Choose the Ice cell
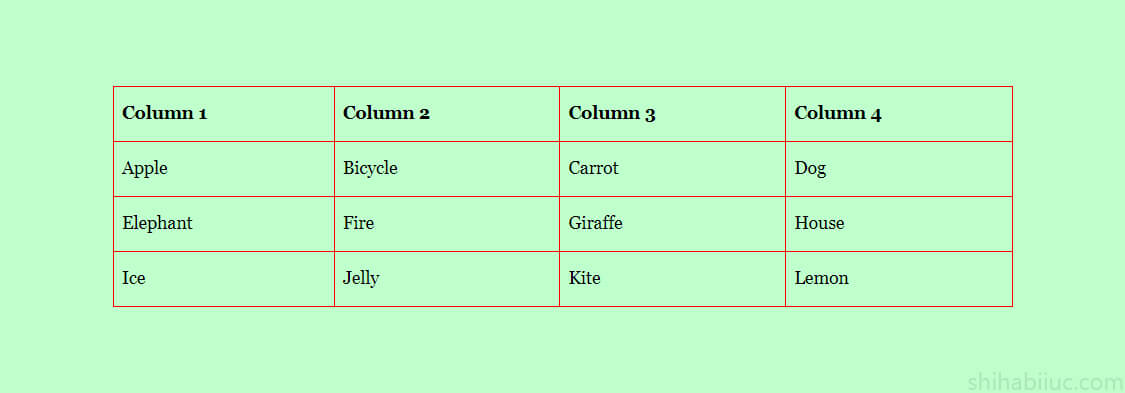 coord(224,279)
